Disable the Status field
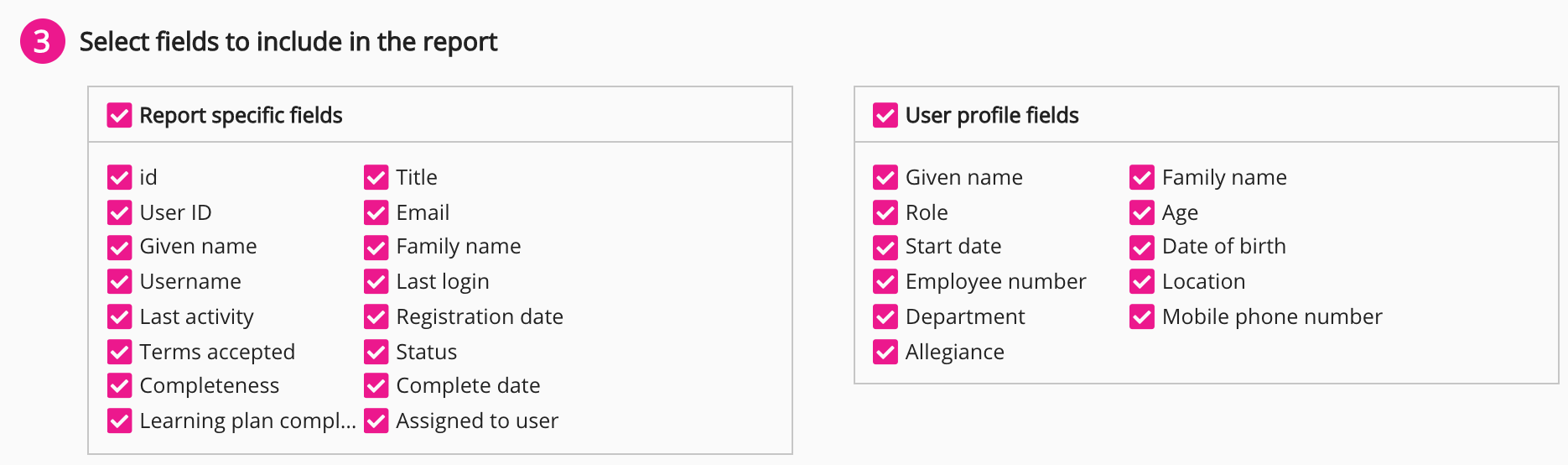 point(376,352)
